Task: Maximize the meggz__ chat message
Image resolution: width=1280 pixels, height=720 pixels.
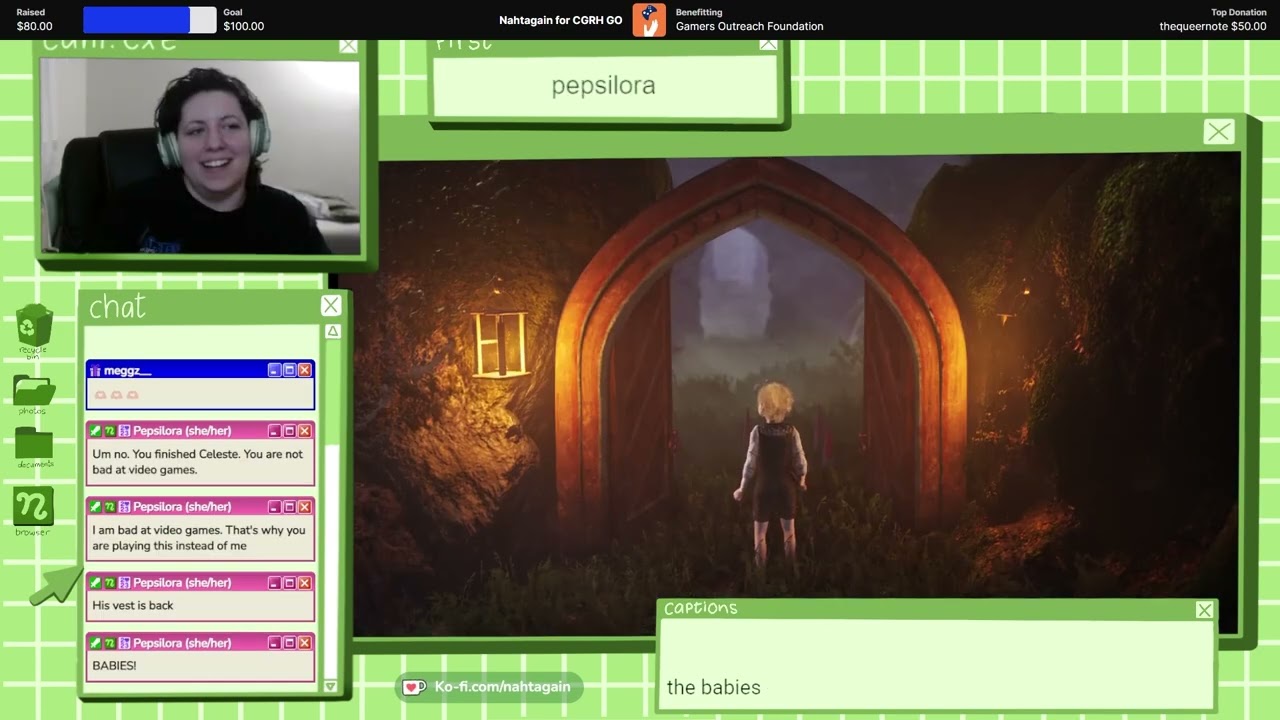Action: [x=289, y=370]
